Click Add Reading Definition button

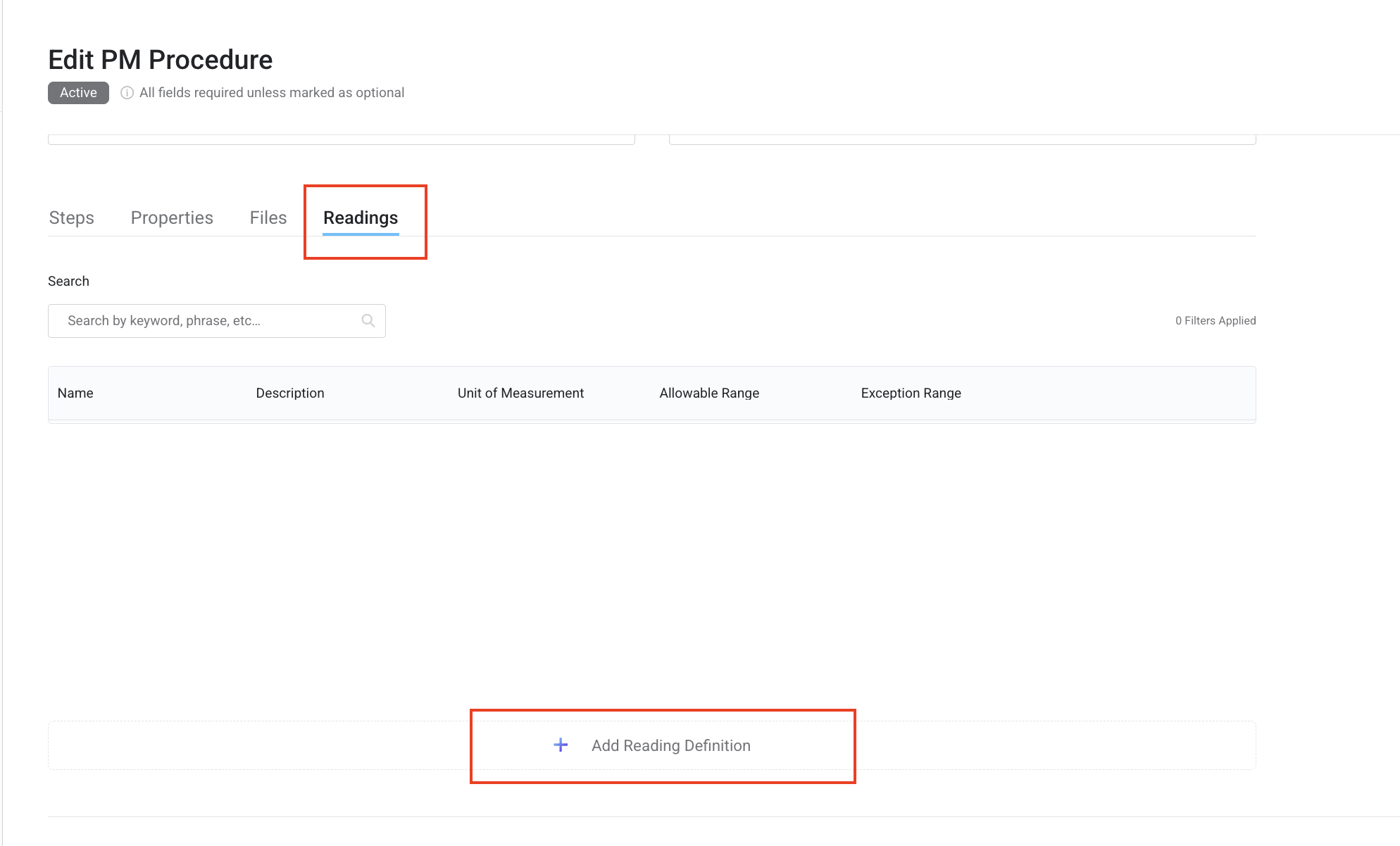coord(670,745)
